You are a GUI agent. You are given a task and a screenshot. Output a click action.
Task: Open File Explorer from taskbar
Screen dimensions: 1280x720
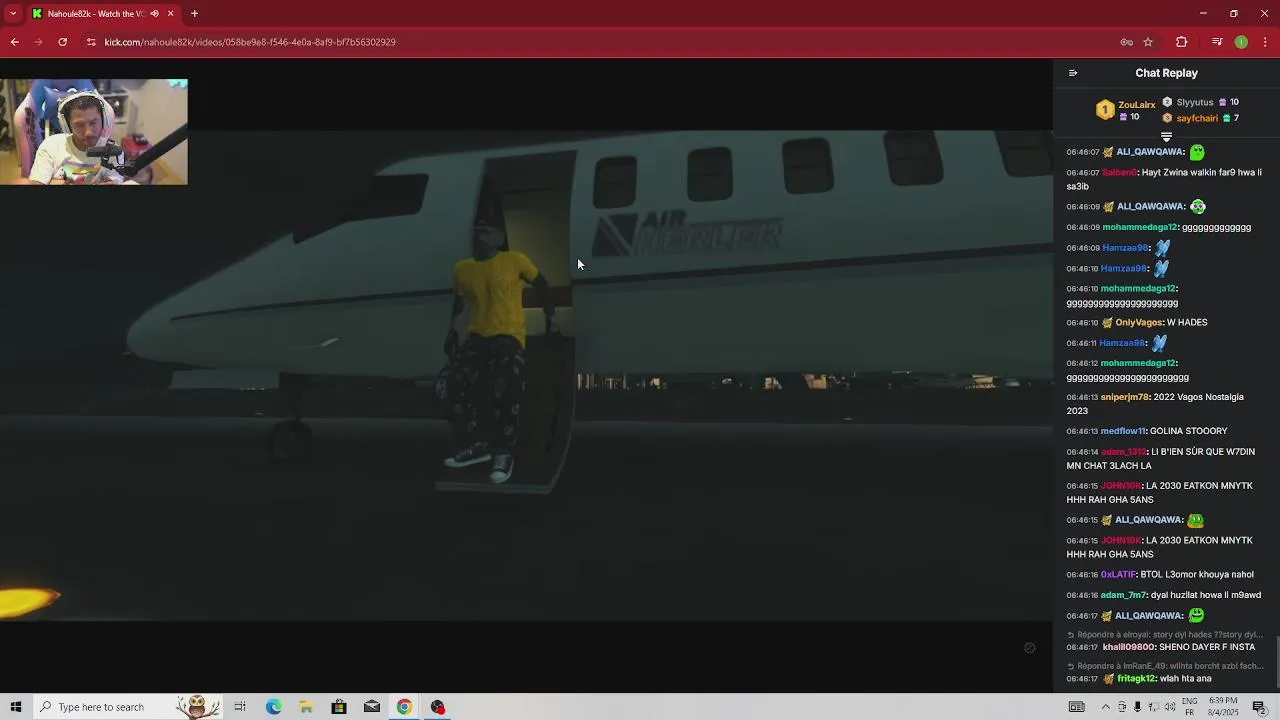point(306,707)
